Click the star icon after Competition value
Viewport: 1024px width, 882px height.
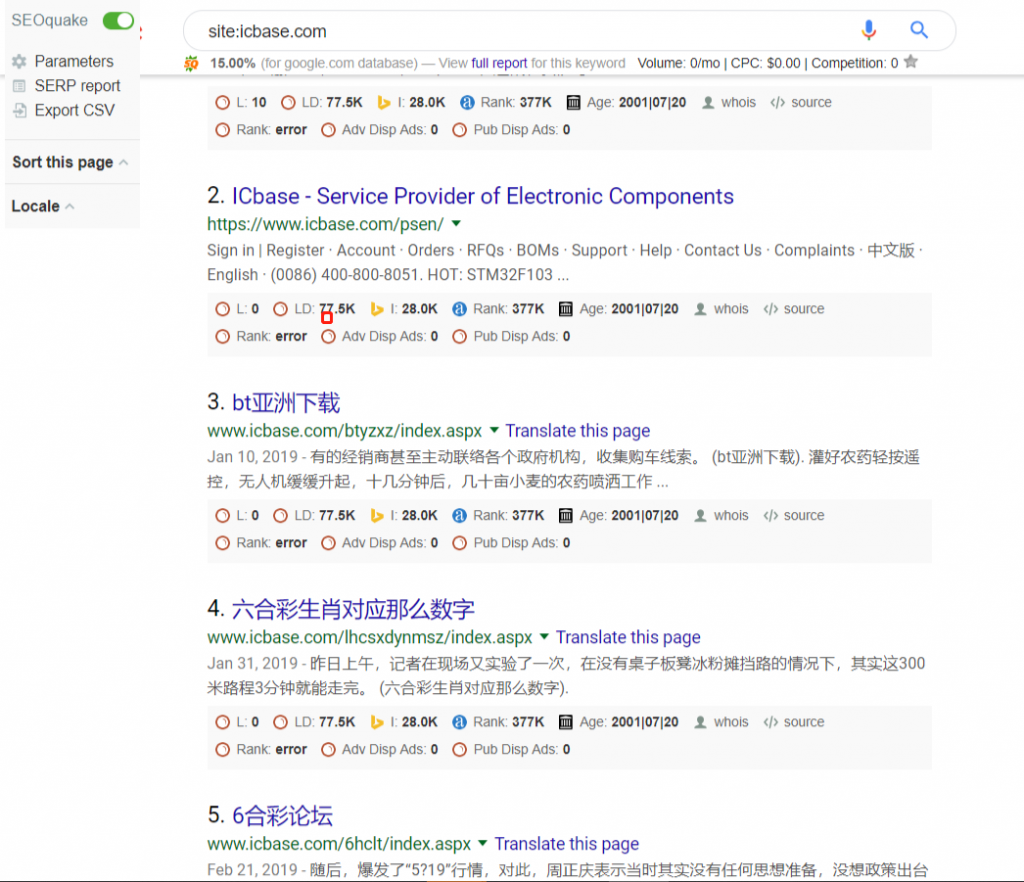[910, 62]
